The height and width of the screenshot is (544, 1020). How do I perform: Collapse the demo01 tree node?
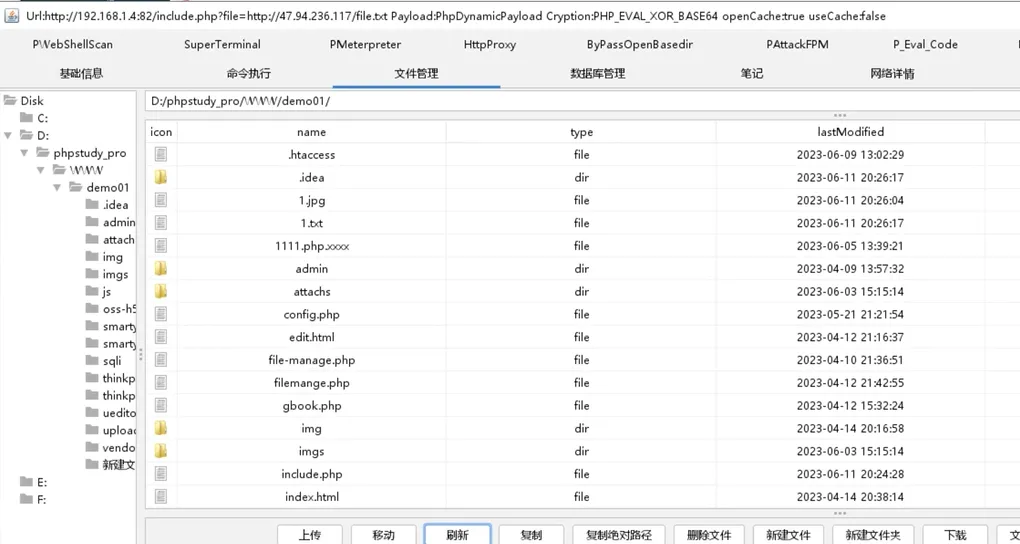(58, 188)
